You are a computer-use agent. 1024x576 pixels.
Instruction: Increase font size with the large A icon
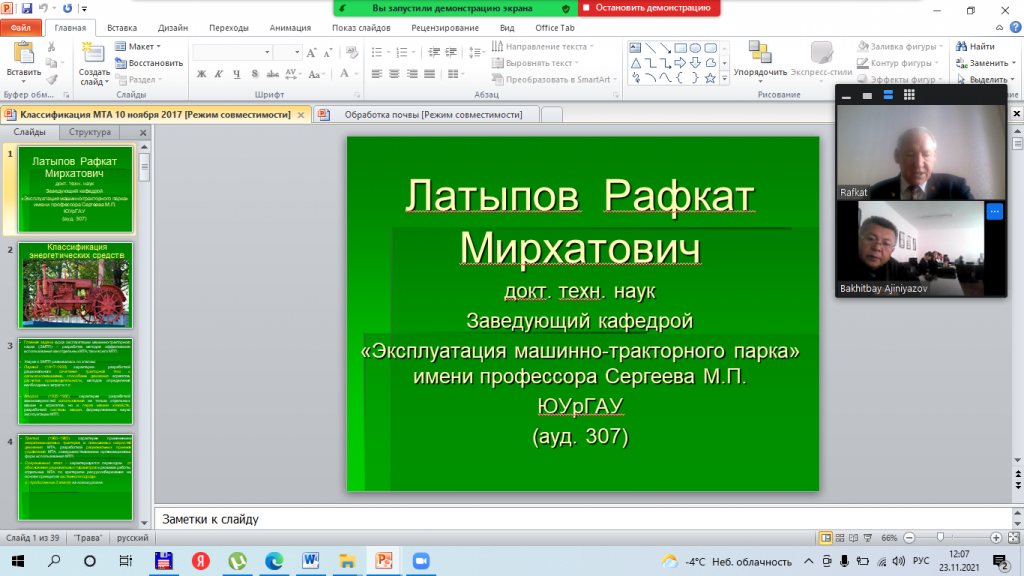[312, 52]
